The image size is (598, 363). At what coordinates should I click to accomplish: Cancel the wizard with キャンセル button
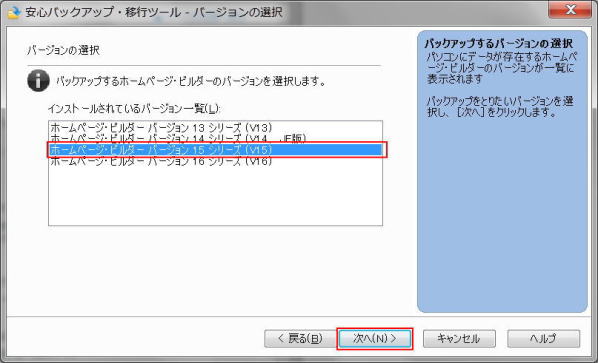[x=459, y=339]
